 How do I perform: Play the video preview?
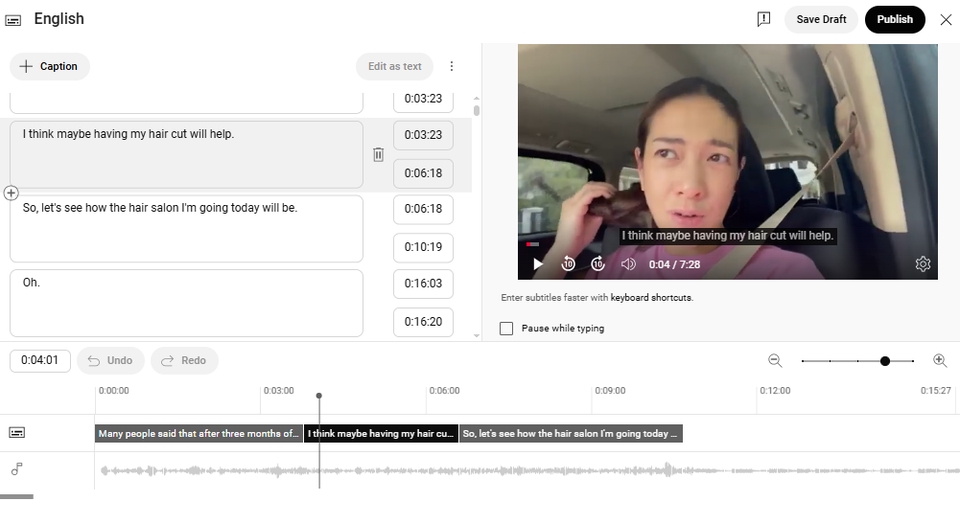[x=538, y=264]
